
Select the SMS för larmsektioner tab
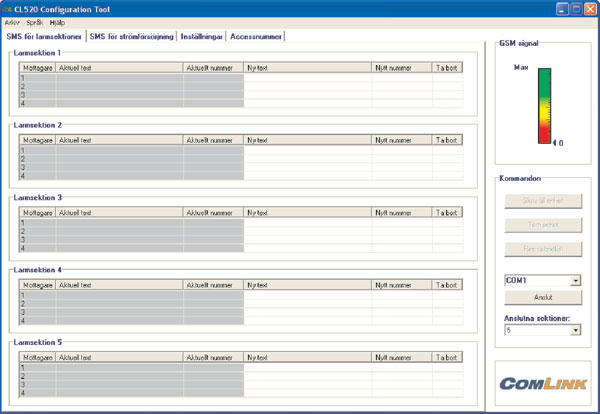[x=44, y=36]
